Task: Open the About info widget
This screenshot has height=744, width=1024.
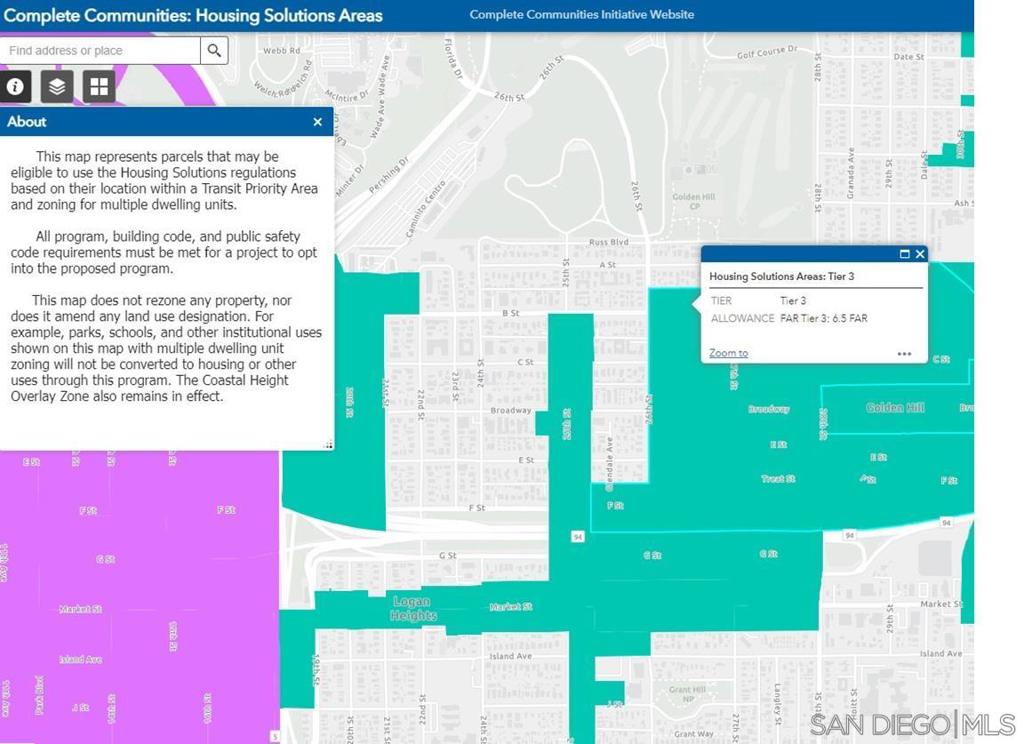Action: coord(15,87)
